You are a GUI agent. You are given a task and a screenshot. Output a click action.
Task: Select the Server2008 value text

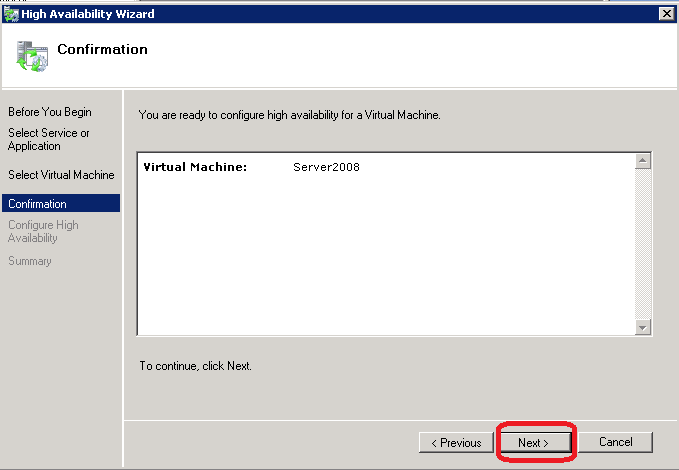(326, 167)
